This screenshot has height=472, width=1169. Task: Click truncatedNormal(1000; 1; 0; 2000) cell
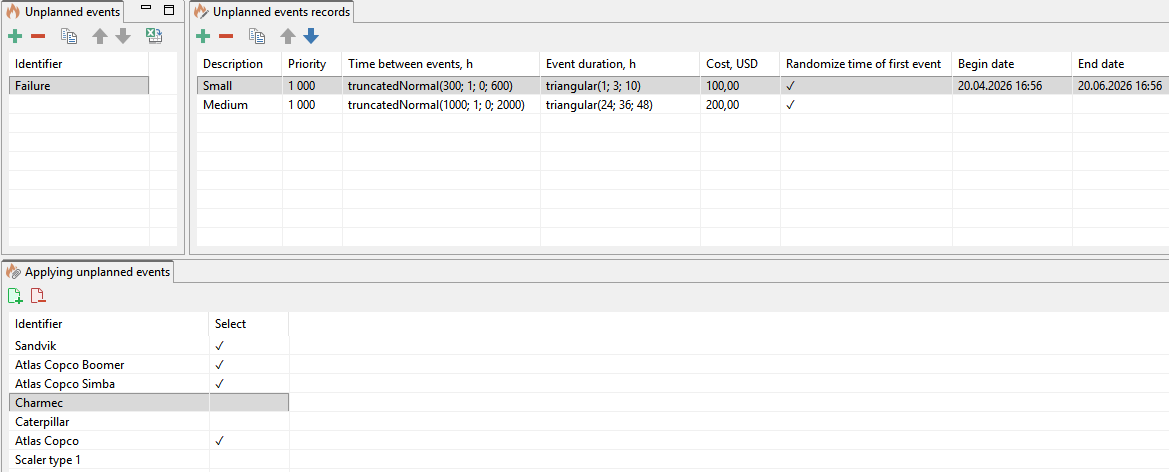[x=441, y=105]
